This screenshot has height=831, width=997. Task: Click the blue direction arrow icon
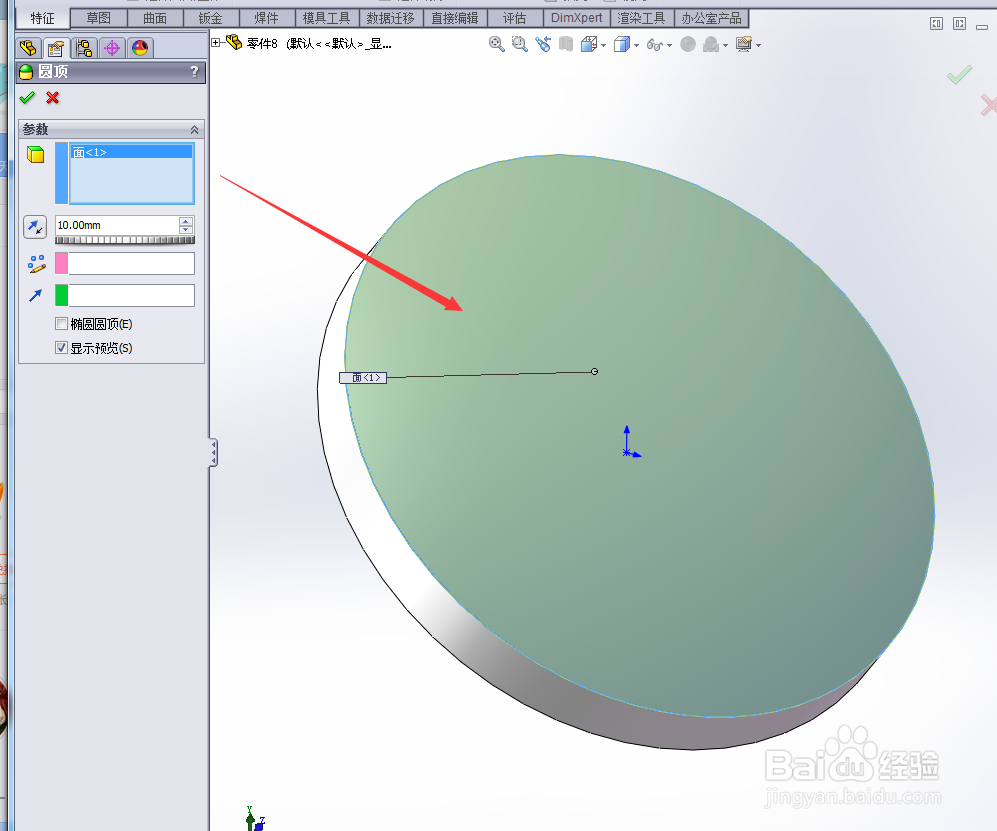[x=36, y=296]
